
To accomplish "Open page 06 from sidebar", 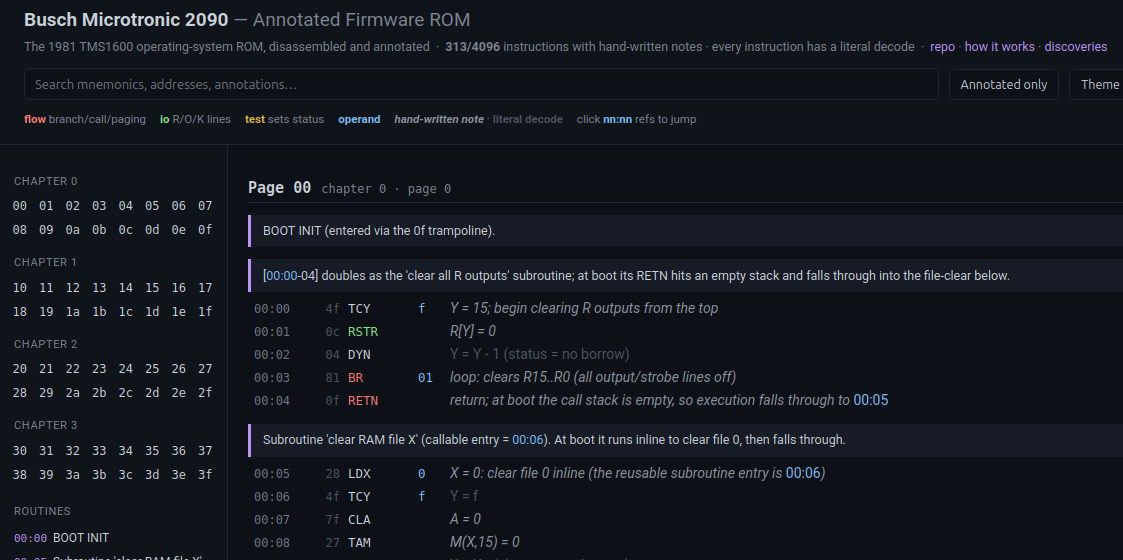I will coord(179,206).
